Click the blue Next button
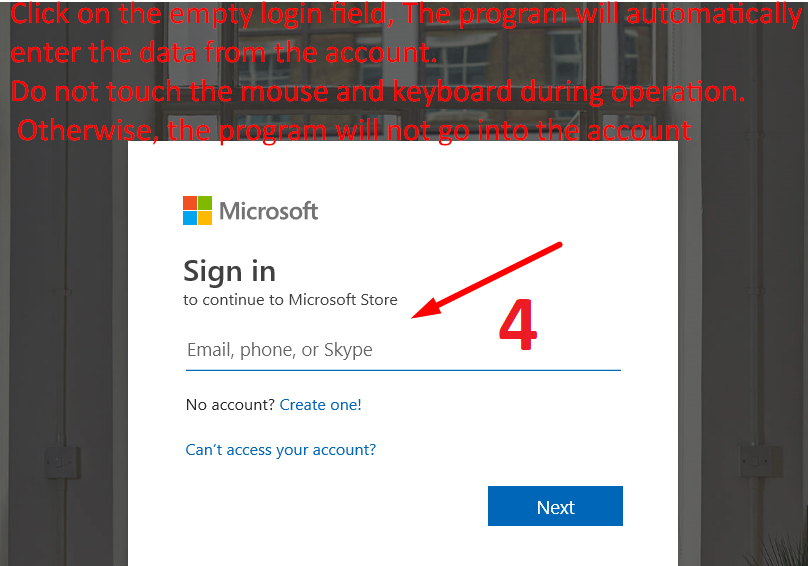This screenshot has width=808, height=566. (556, 506)
